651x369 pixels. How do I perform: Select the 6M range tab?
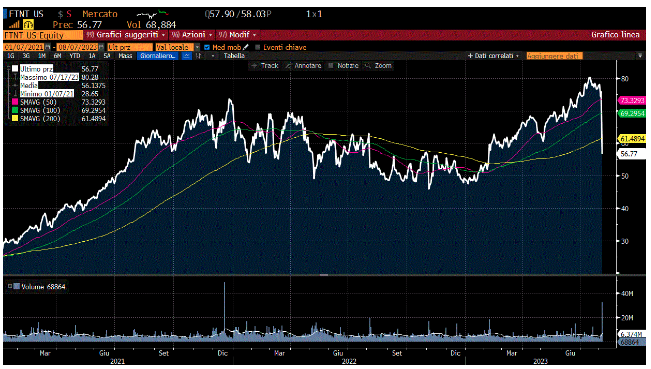(57, 56)
